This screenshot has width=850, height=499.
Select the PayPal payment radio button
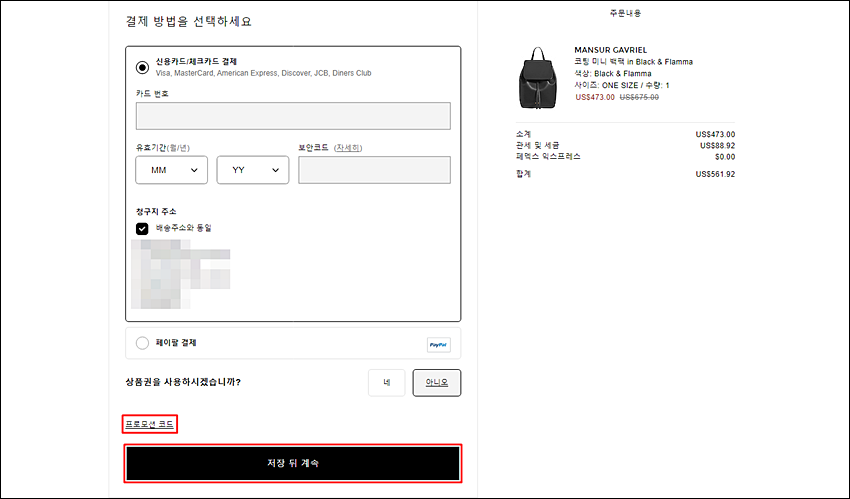pyautogui.click(x=142, y=343)
